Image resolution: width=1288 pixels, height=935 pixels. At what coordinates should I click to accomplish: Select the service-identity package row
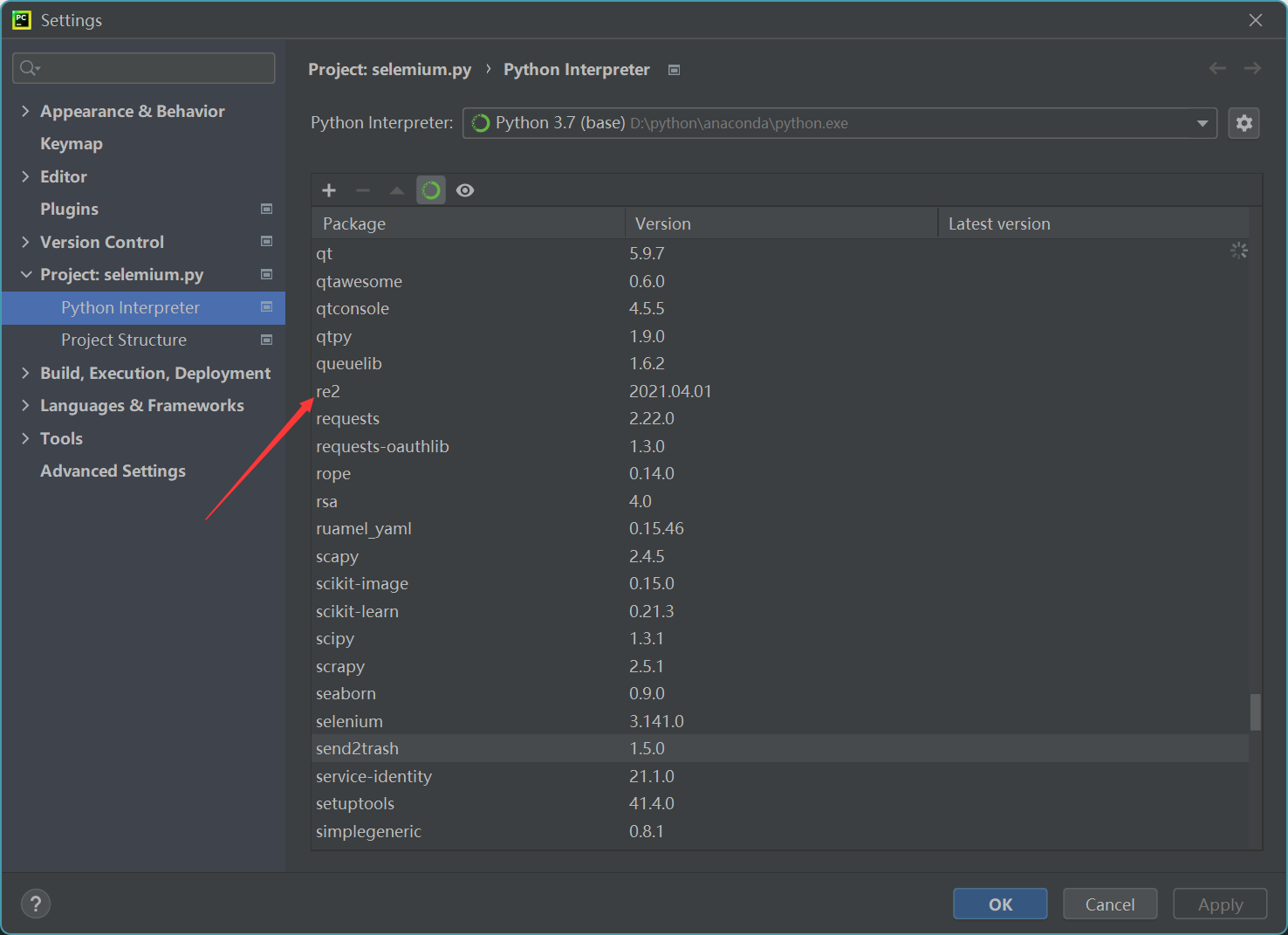click(x=780, y=776)
